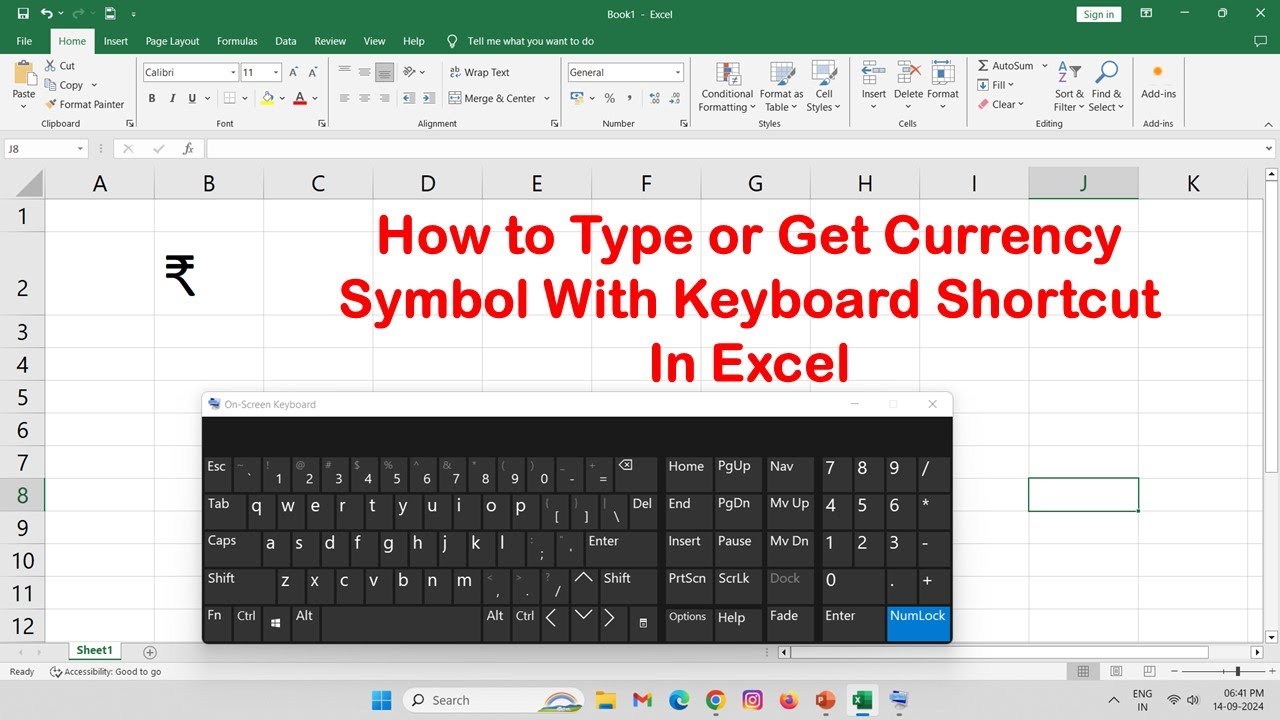This screenshot has width=1280, height=720.
Task: Click Options key on On-Screen Keyboard
Action: [688, 622]
